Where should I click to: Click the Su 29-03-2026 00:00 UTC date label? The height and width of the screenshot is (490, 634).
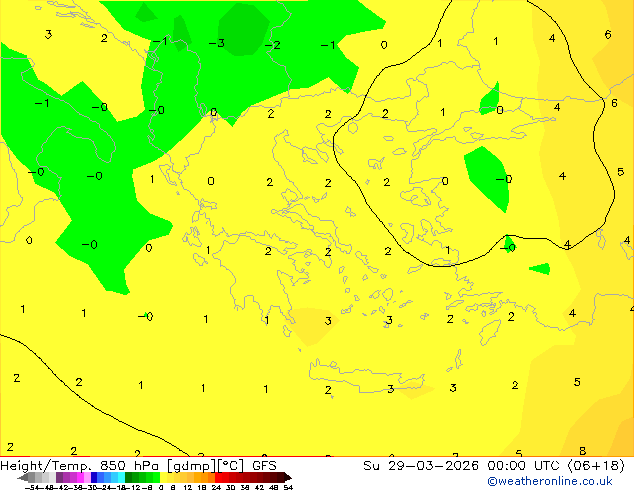click(494, 466)
